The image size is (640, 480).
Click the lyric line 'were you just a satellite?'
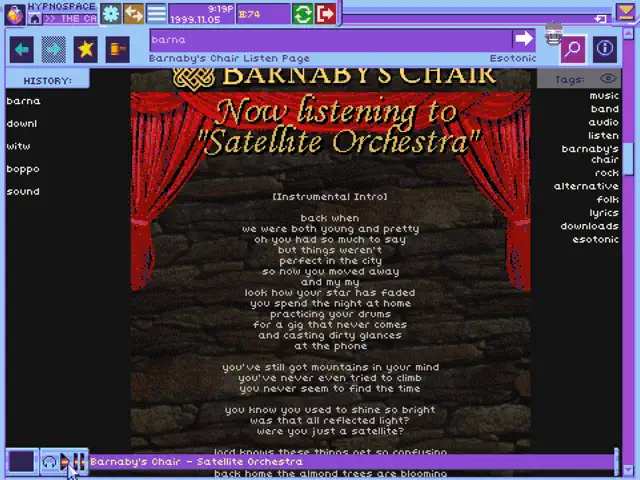[330, 431]
